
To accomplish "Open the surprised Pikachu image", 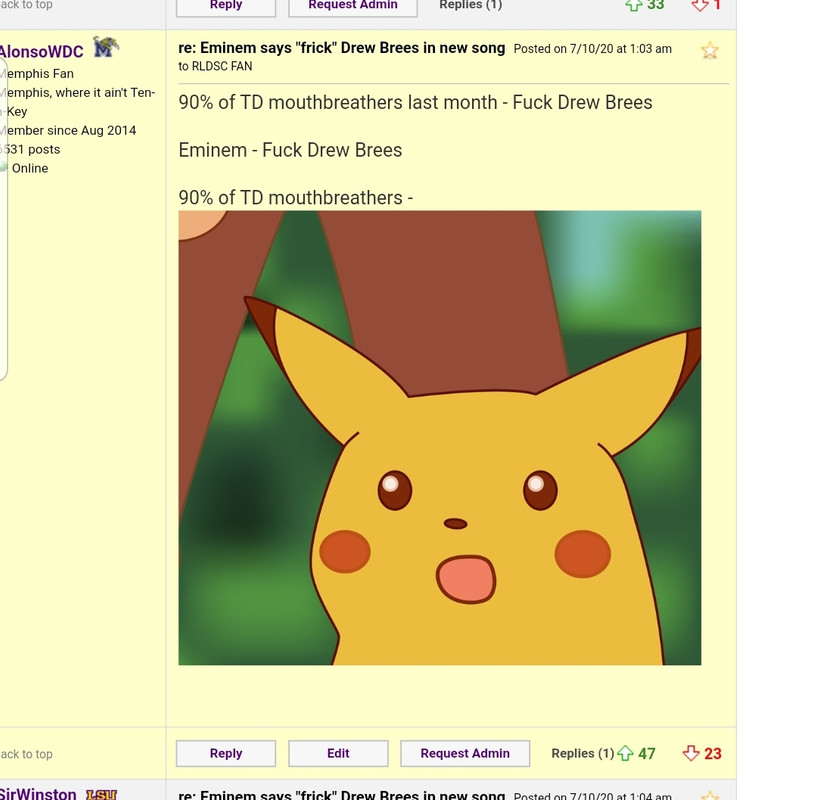I will coord(440,438).
